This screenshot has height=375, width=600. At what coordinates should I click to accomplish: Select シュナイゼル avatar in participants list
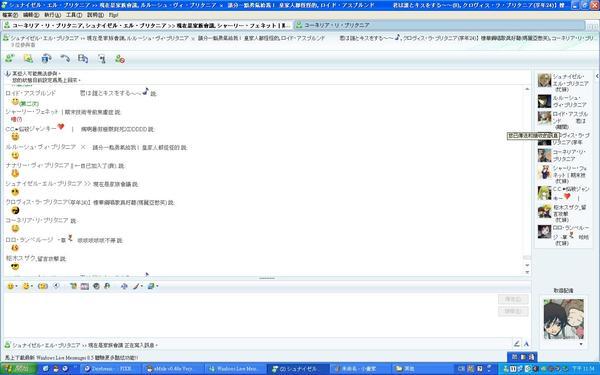tap(544, 80)
